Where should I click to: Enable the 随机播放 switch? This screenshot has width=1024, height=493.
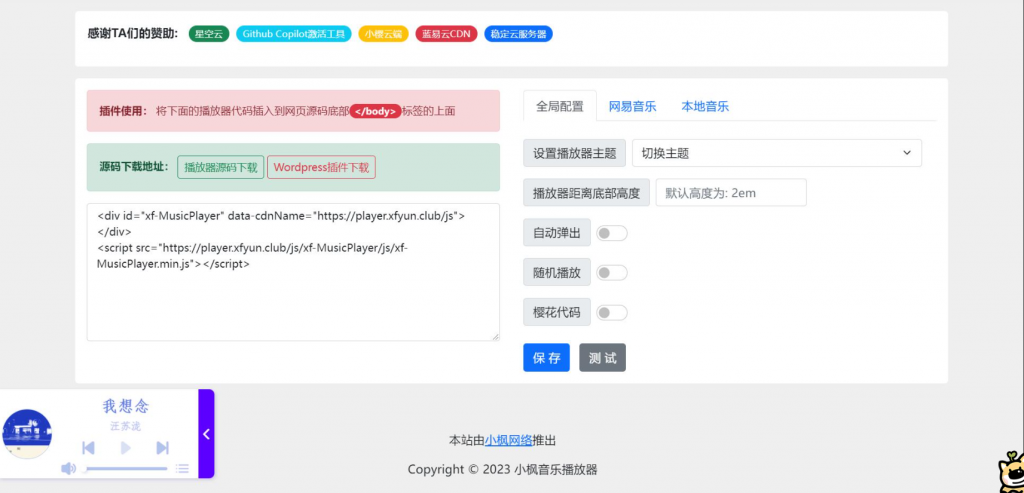tap(612, 273)
